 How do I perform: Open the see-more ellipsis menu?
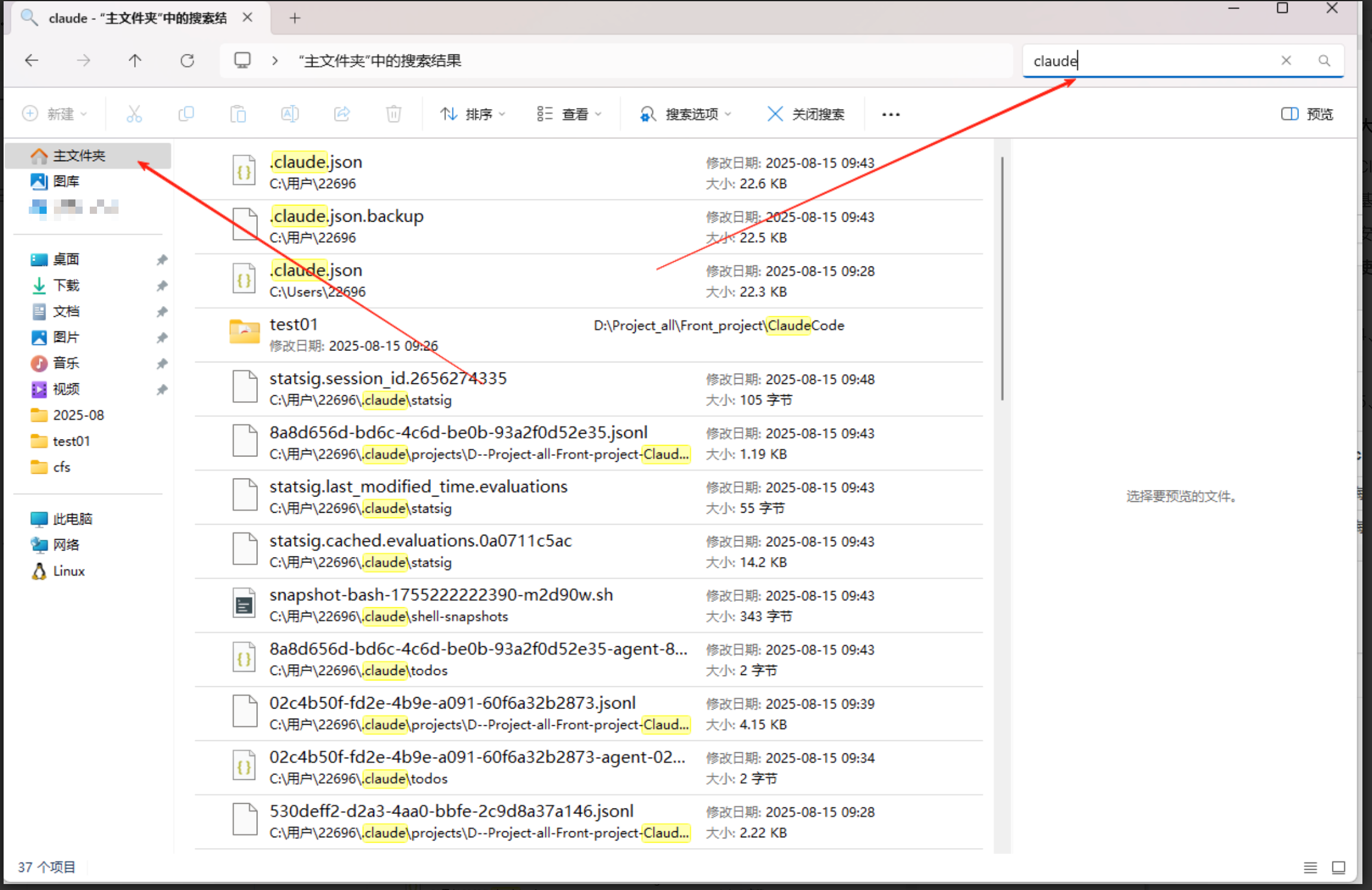[x=891, y=114]
